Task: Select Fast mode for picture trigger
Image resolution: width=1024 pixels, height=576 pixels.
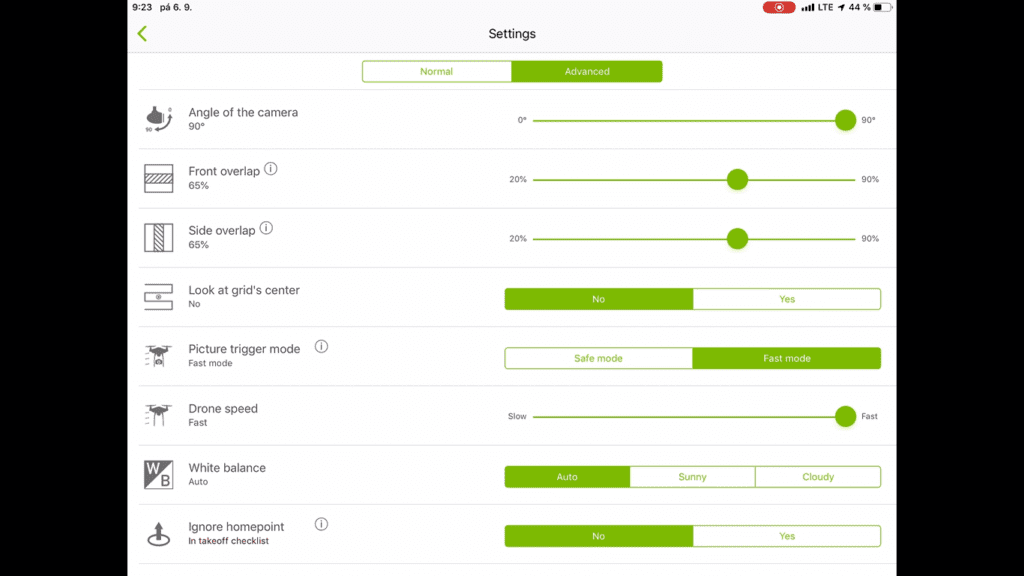Action: click(786, 359)
